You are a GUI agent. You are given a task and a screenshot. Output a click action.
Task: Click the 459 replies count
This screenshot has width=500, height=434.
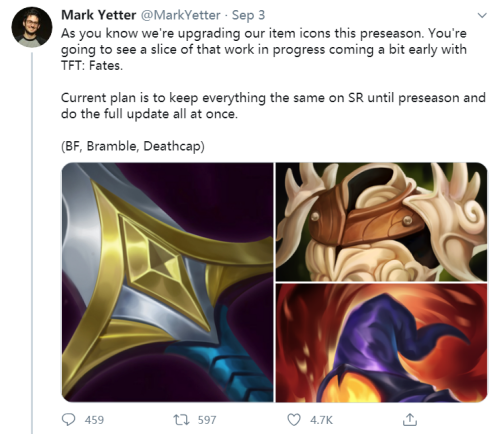(x=94, y=420)
